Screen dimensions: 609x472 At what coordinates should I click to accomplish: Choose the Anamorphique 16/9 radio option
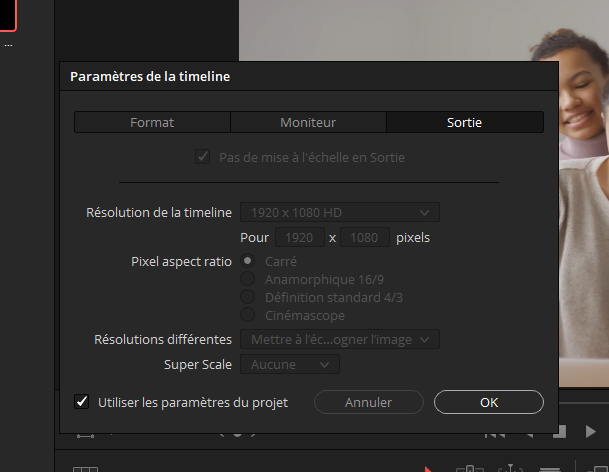click(247, 279)
